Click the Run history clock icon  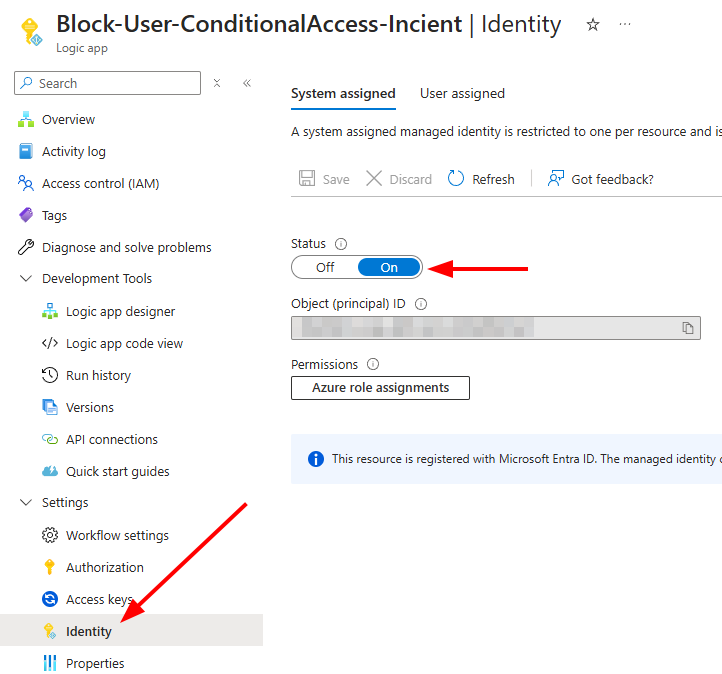[x=50, y=375]
